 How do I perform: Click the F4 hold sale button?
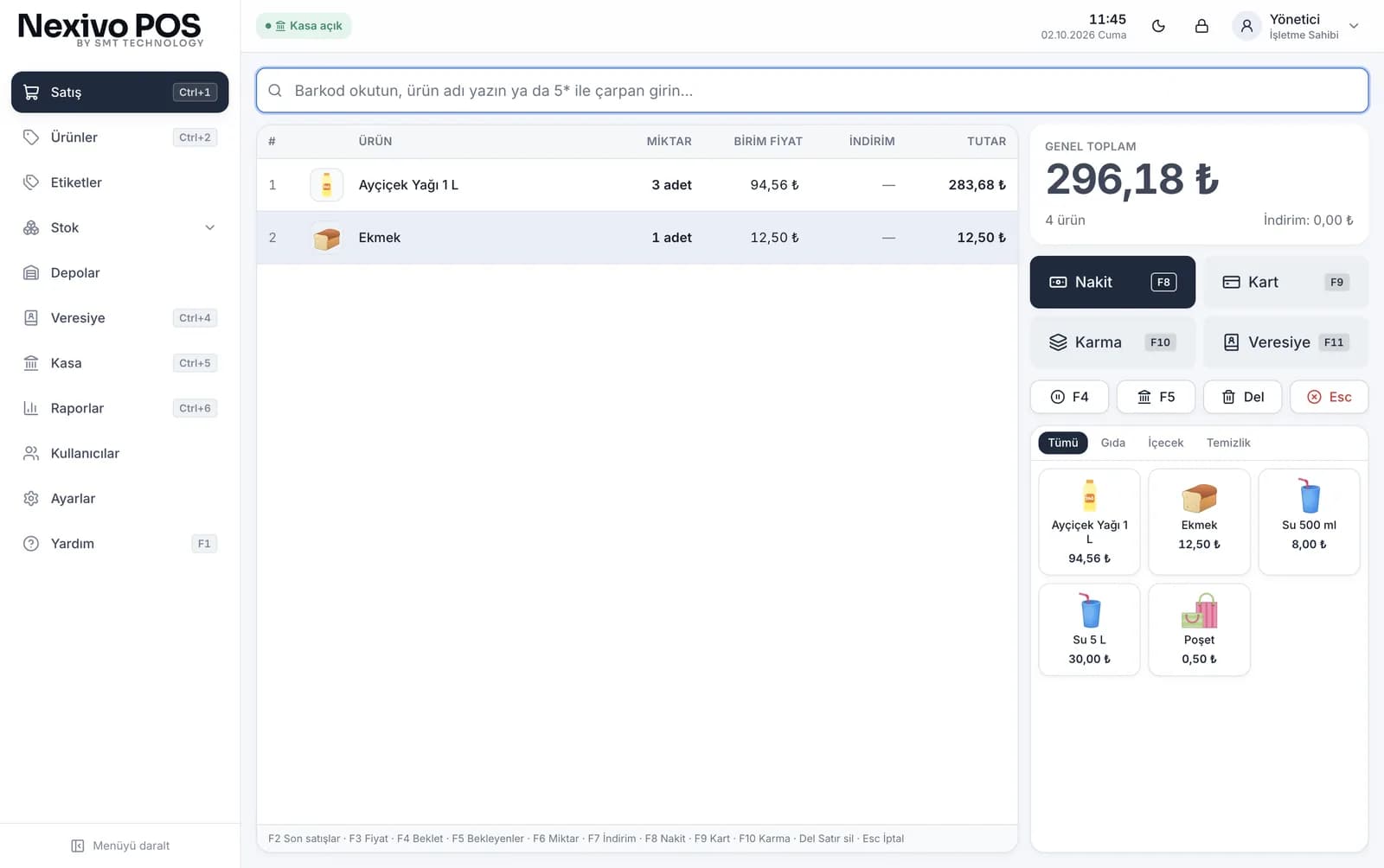[x=1069, y=397]
